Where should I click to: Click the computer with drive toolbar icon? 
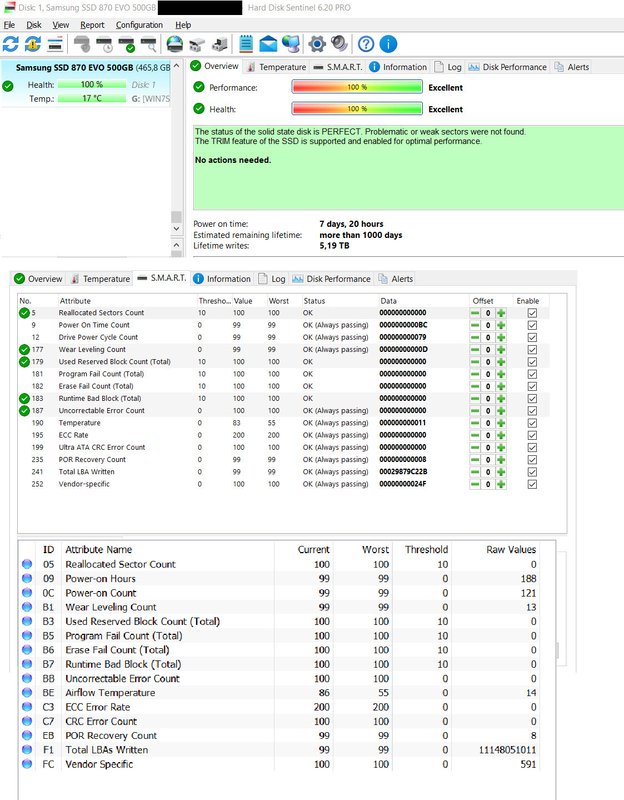(x=219, y=44)
